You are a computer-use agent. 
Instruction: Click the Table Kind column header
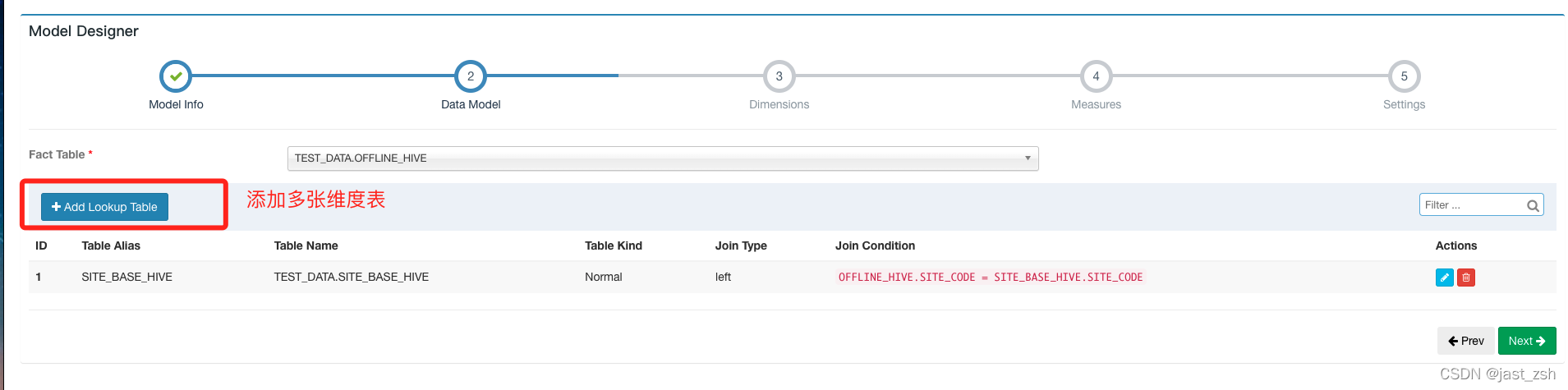click(614, 245)
